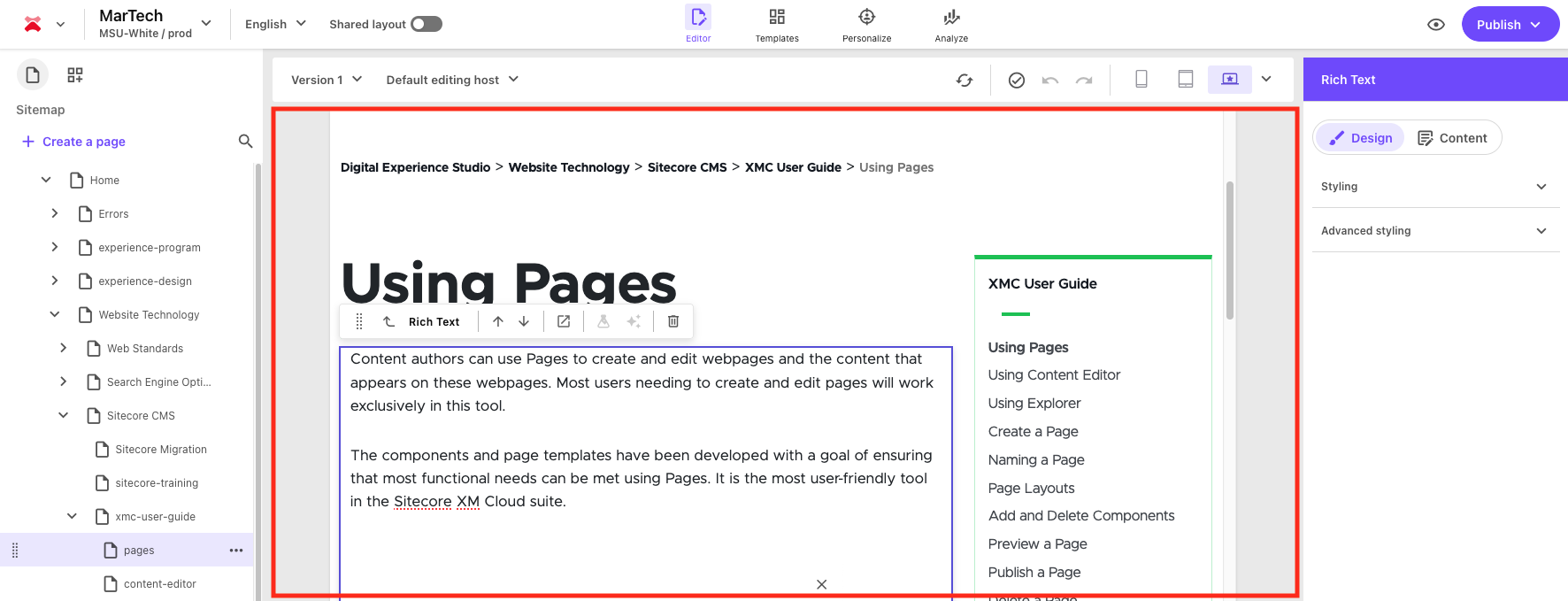
Task: Switch to tablet device preview
Action: (1186, 79)
